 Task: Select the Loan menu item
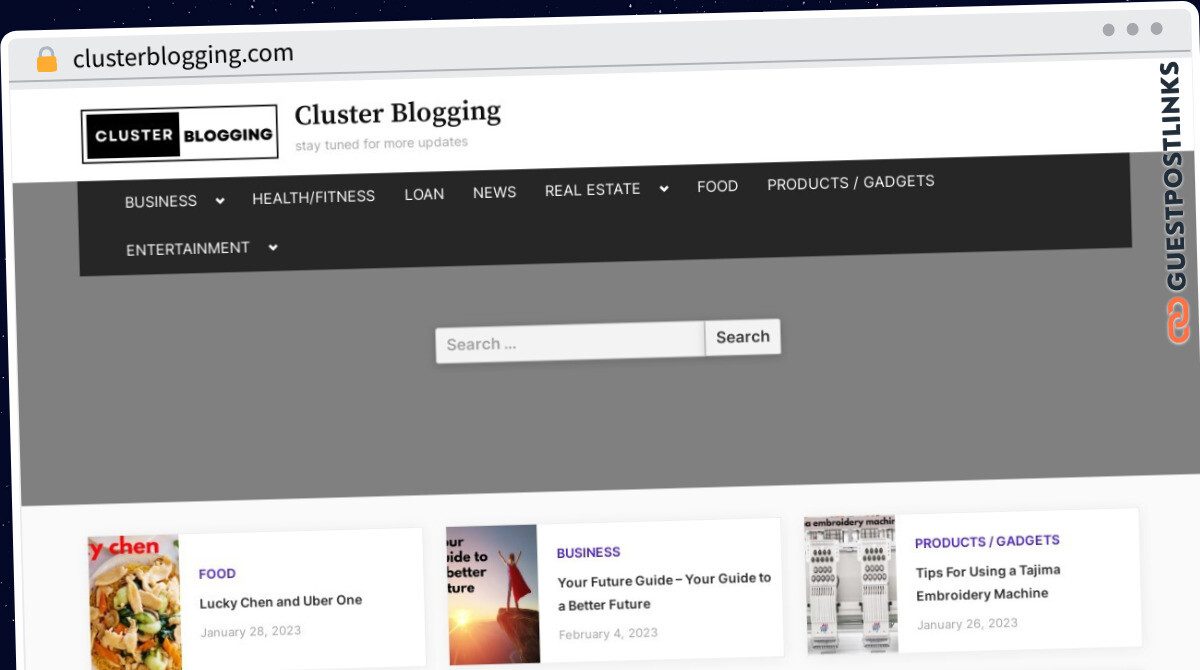coord(424,194)
